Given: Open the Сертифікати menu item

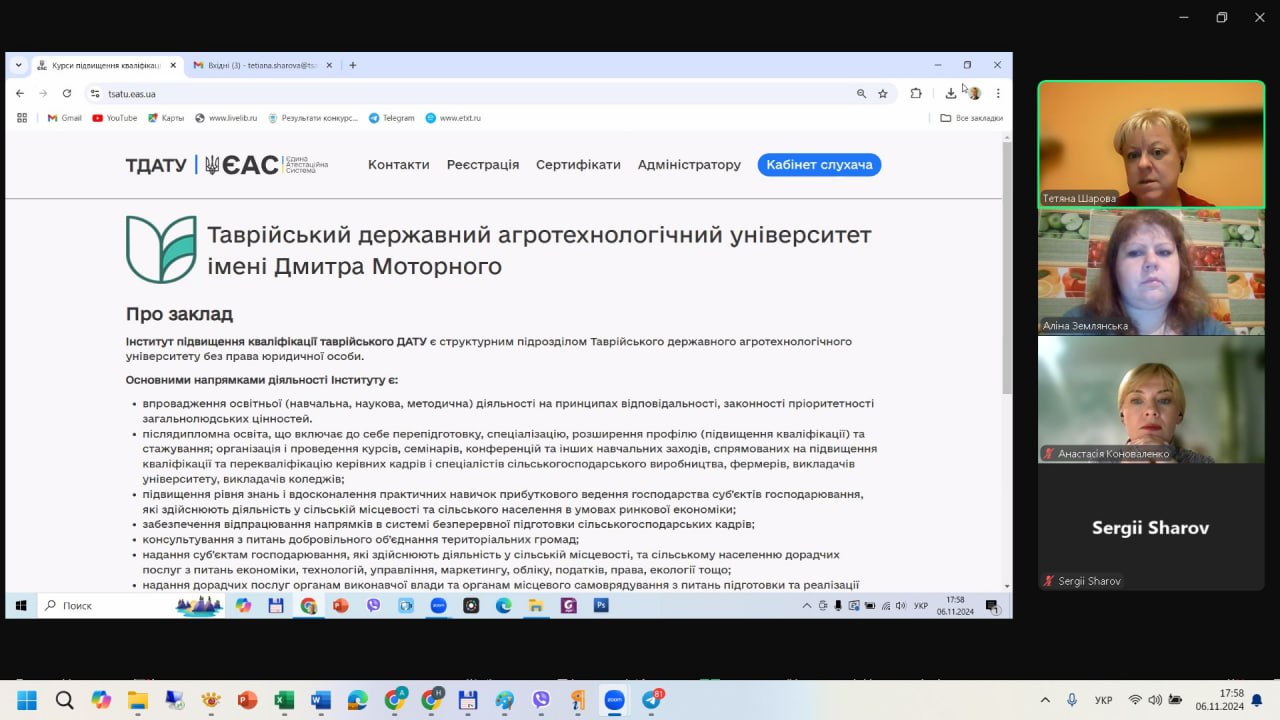Looking at the screenshot, I should (578, 165).
